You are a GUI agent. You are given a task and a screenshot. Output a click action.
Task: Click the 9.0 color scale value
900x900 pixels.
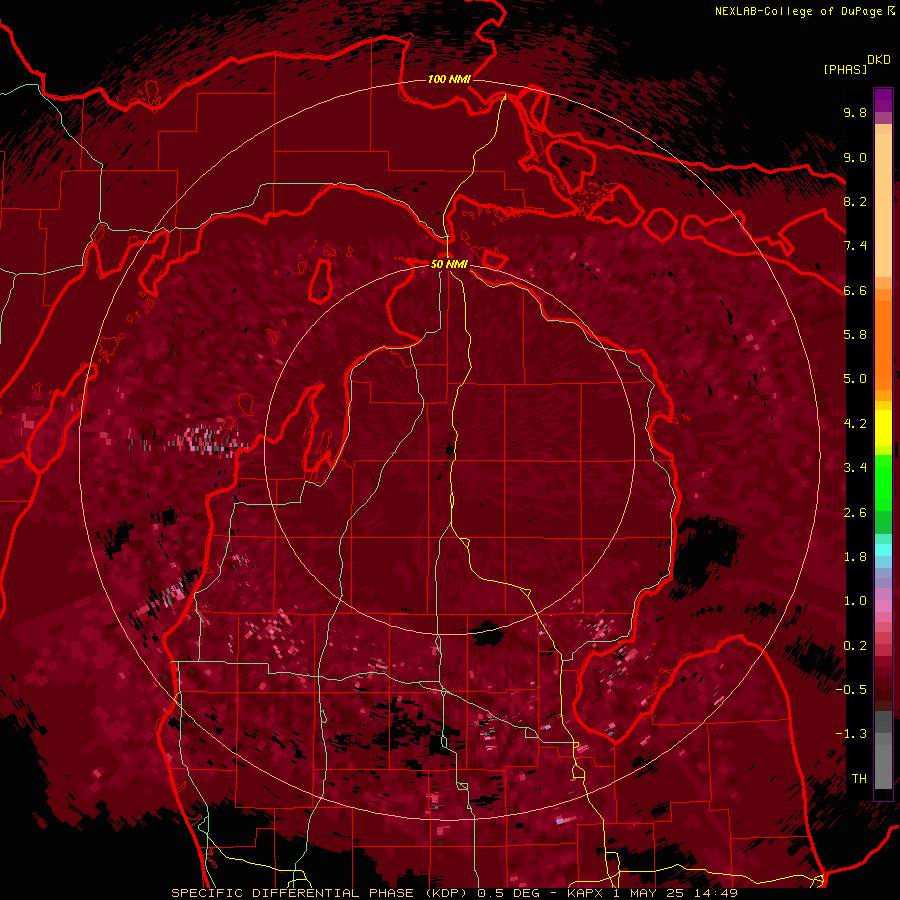pos(855,157)
